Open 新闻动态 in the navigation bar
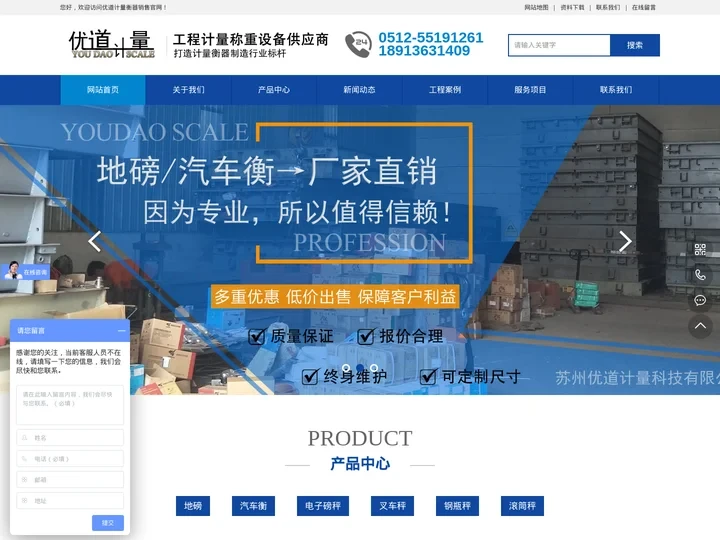The image size is (720, 540). click(359, 90)
